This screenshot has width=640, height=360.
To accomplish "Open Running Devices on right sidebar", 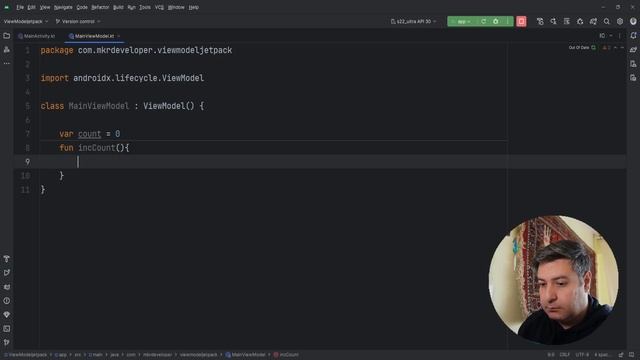I will point(633,78).
